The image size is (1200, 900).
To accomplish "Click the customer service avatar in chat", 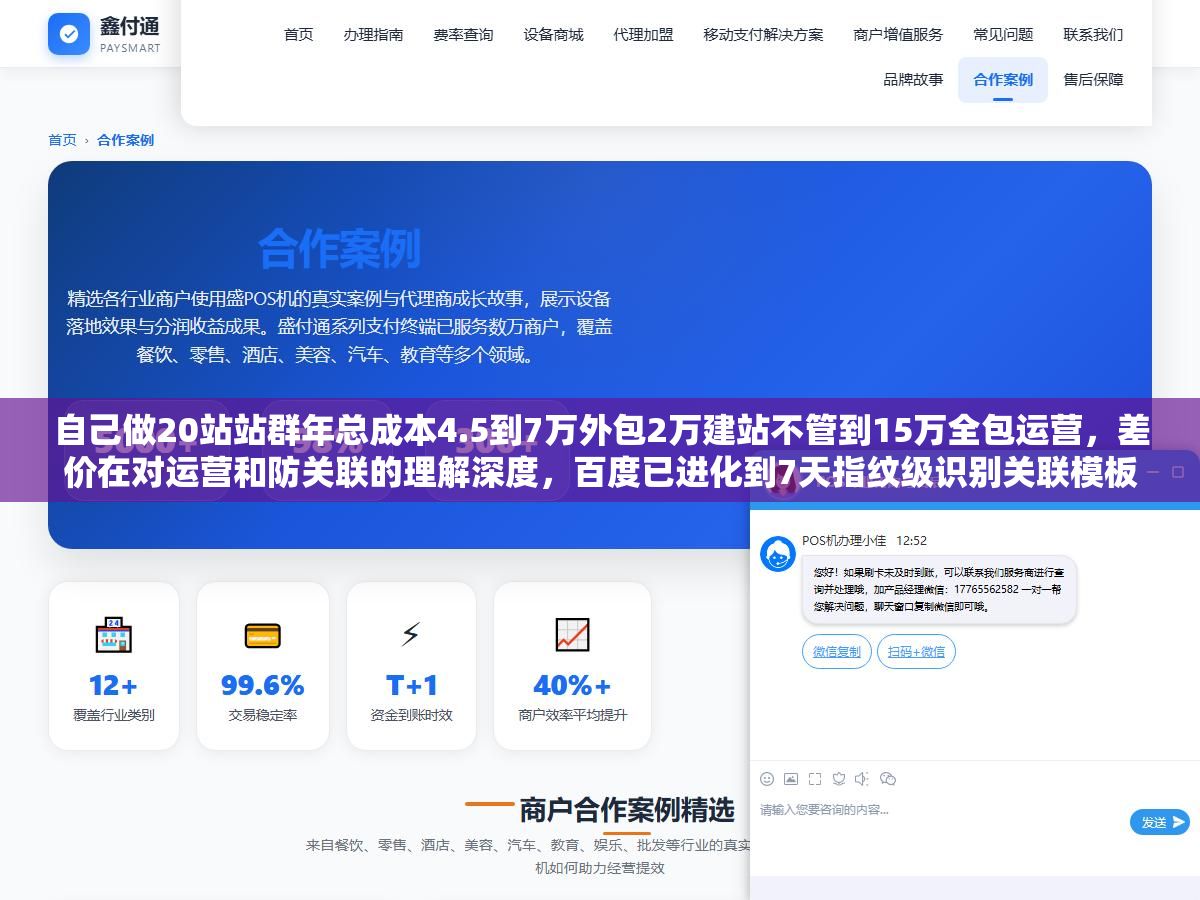I will click(778, 554).
